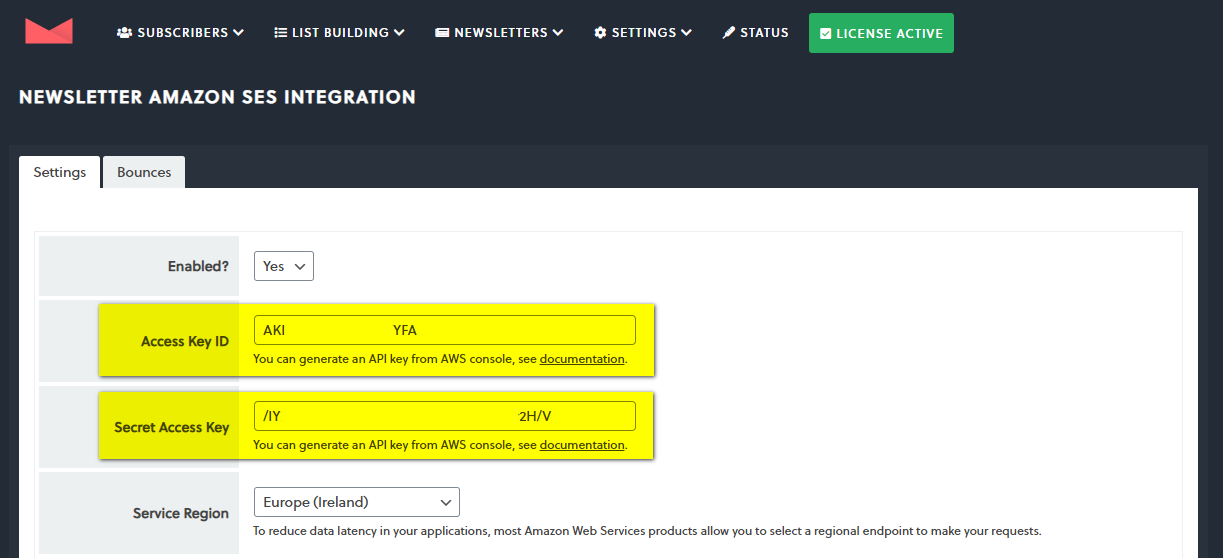Click the Newsletter envelope logo
The height and width of the screenshot is (558, 1223).
(x=49, y=31)
